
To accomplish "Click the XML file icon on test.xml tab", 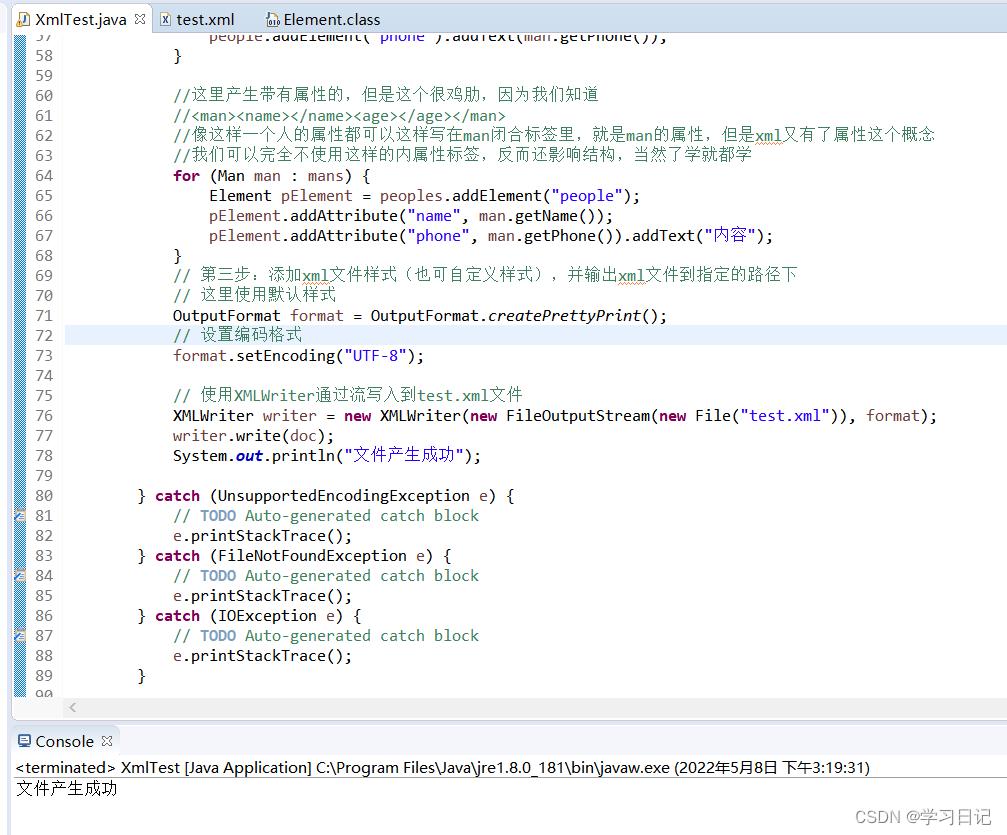I will click(165, 20).
